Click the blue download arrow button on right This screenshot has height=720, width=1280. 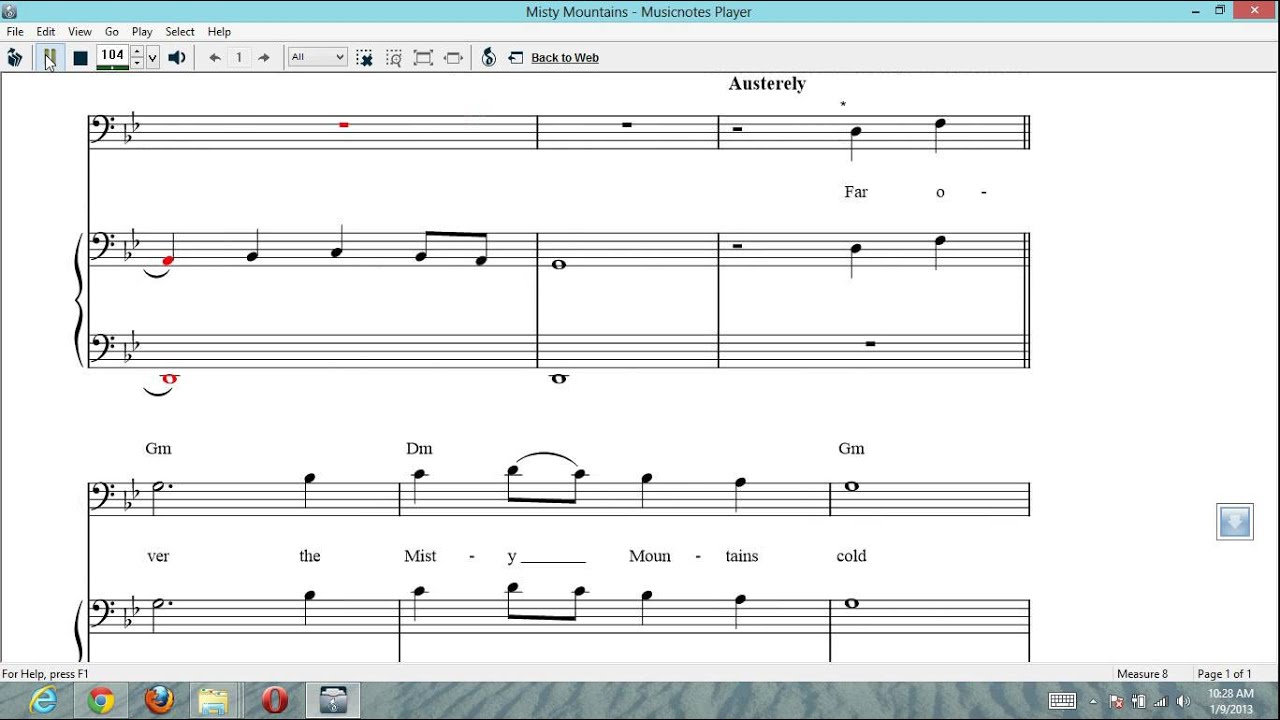[1235, 522]
